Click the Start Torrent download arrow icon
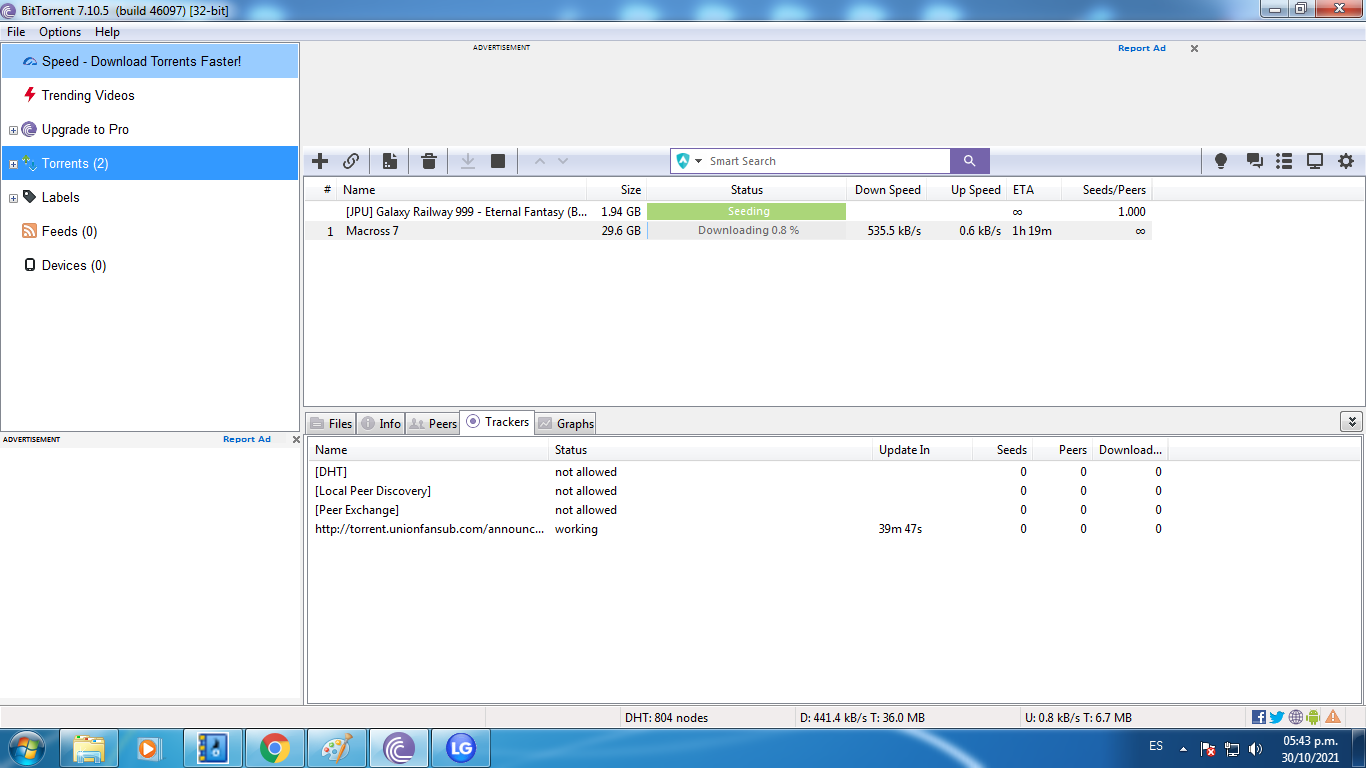 pos(467,161)
